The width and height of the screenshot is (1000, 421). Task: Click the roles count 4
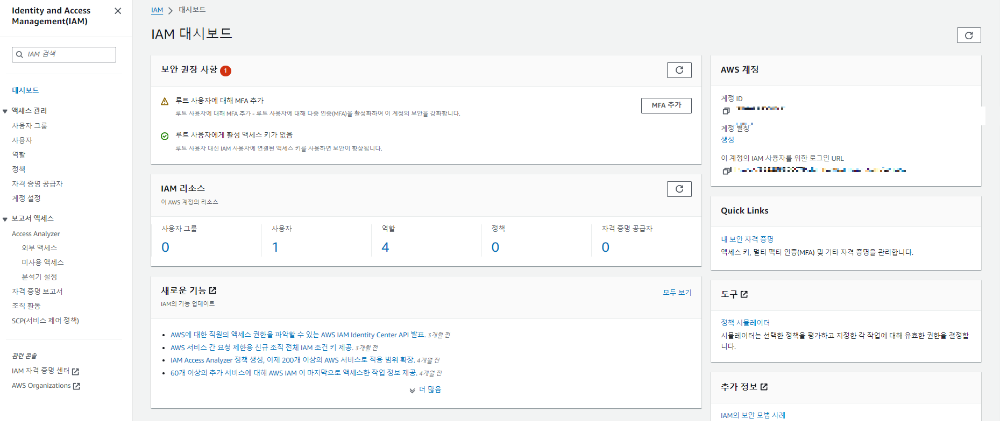[x=385, y=247]
